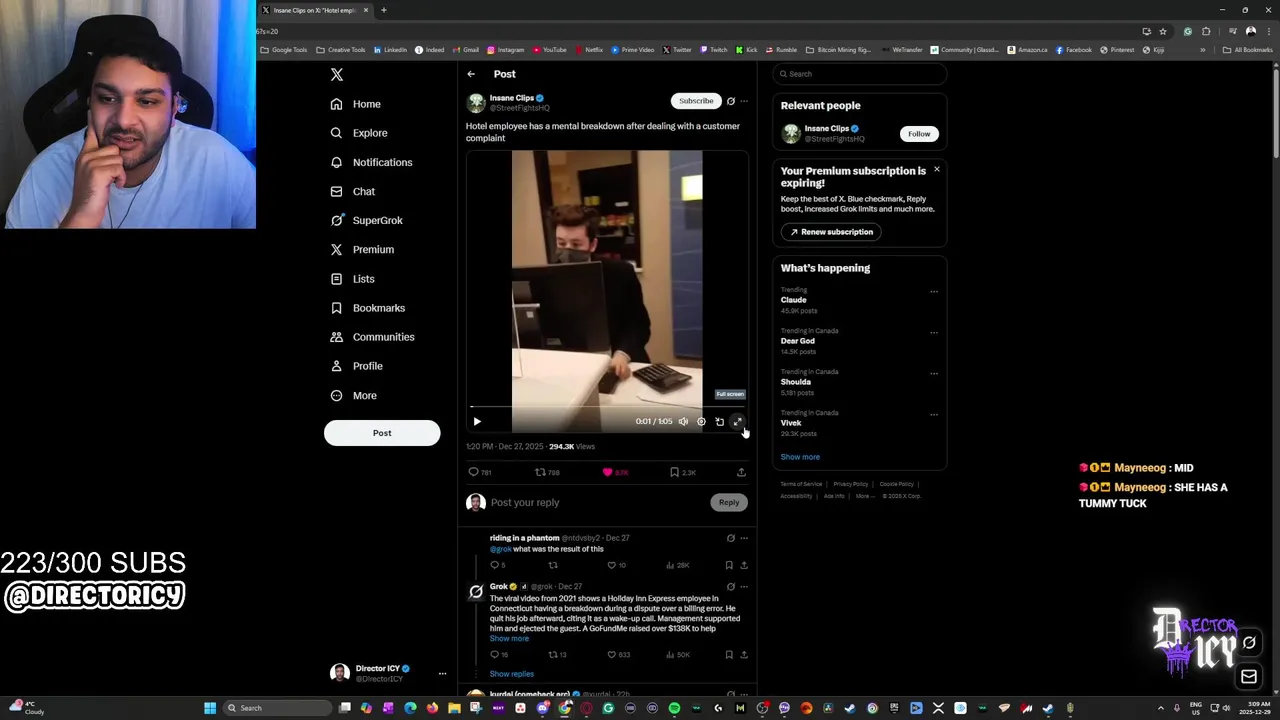Screen dimensions: 1280x720
Task: Click Grok explain icon on the main post
Action: (x=731, y=101)
